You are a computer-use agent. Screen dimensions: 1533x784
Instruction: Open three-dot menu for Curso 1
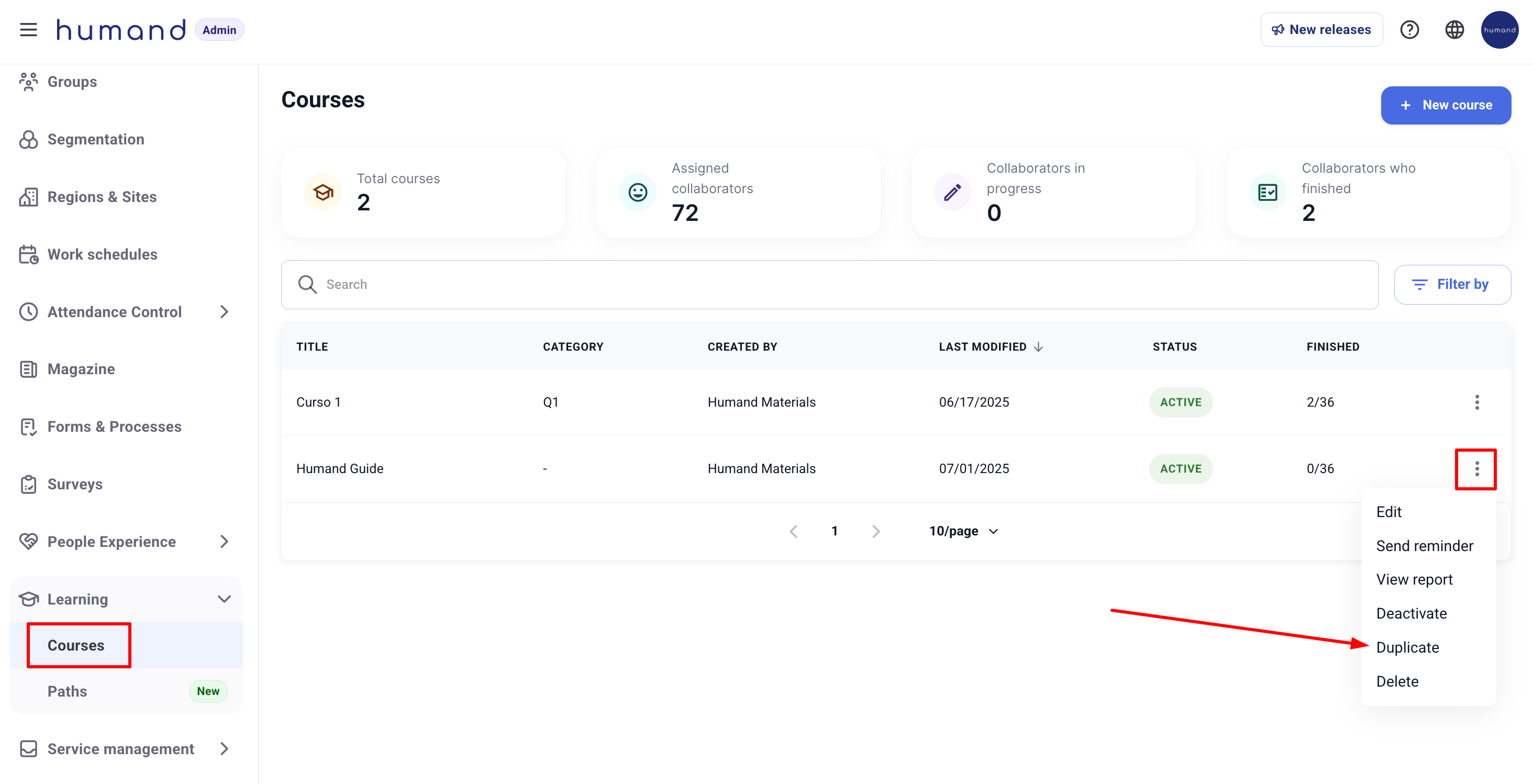tap(1476, 402)
